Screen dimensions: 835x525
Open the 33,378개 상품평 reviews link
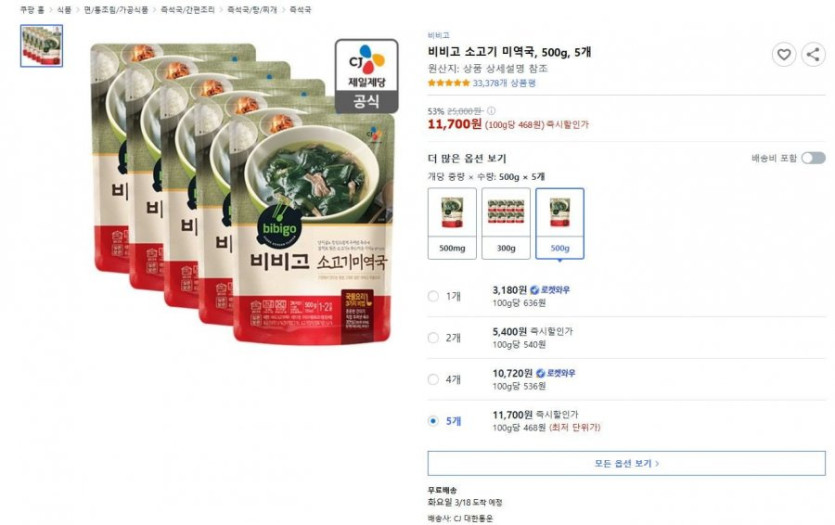pos(504,83)
